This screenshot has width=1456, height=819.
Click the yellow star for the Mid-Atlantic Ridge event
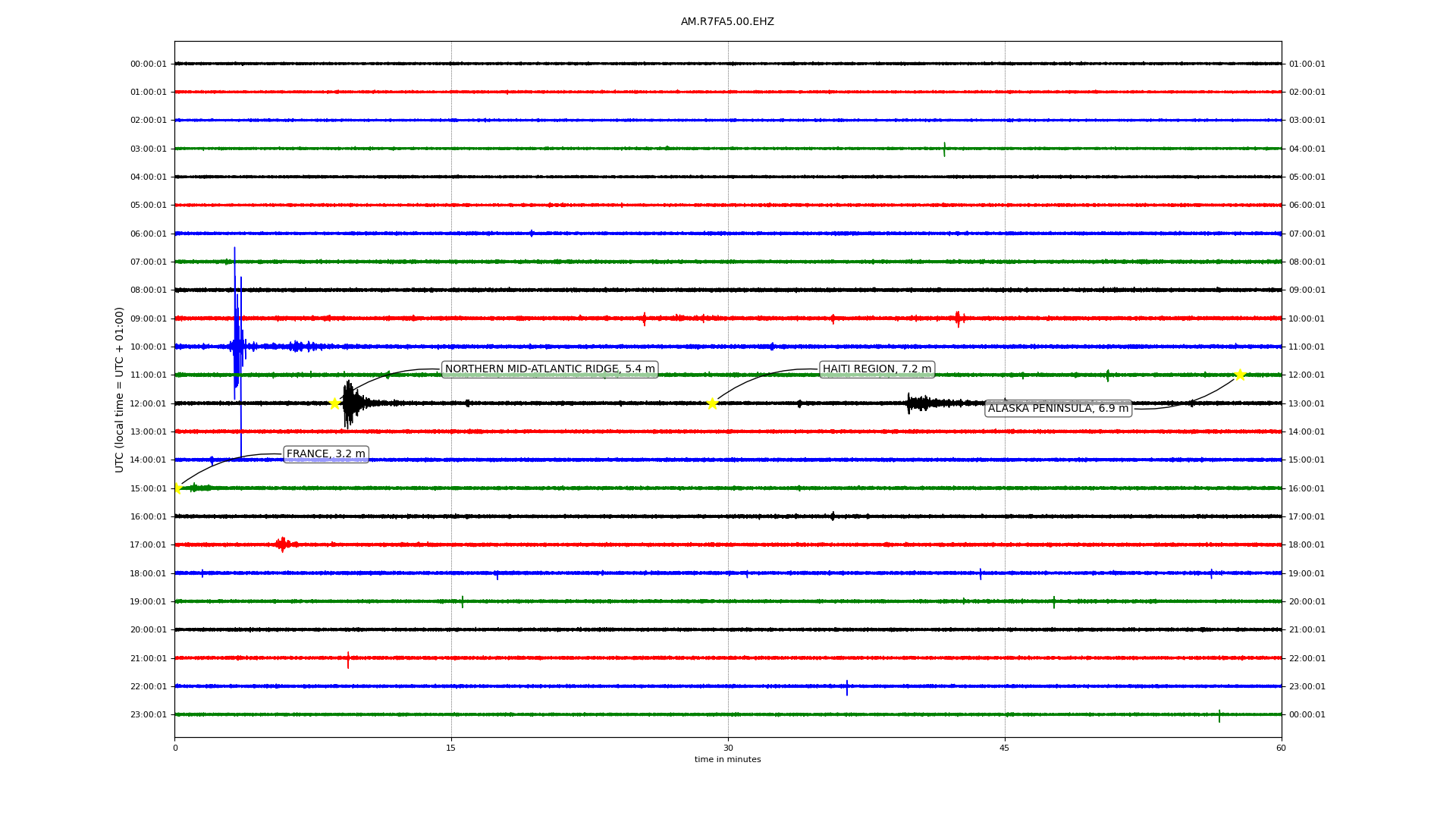point(334,403)
